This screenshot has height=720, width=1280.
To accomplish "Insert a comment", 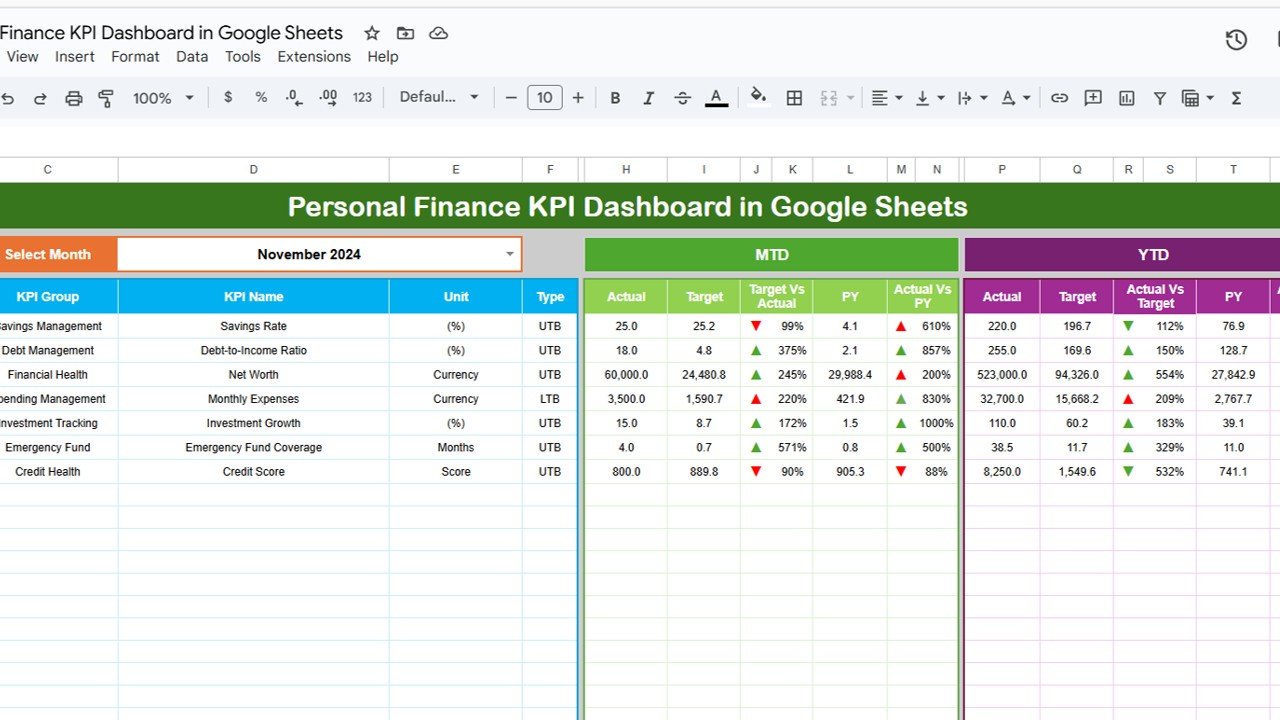I will (1093, 98).
